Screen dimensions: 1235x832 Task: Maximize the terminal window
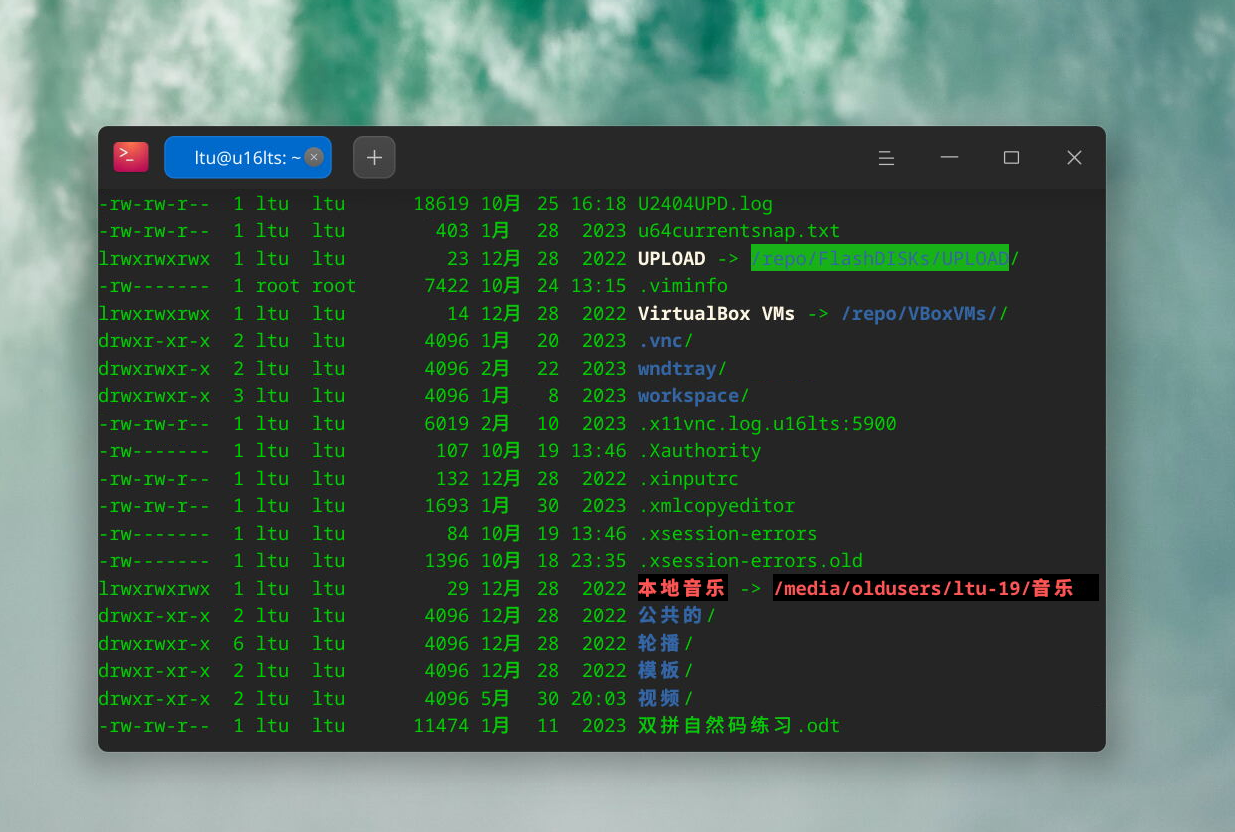tap(1011, 157)
